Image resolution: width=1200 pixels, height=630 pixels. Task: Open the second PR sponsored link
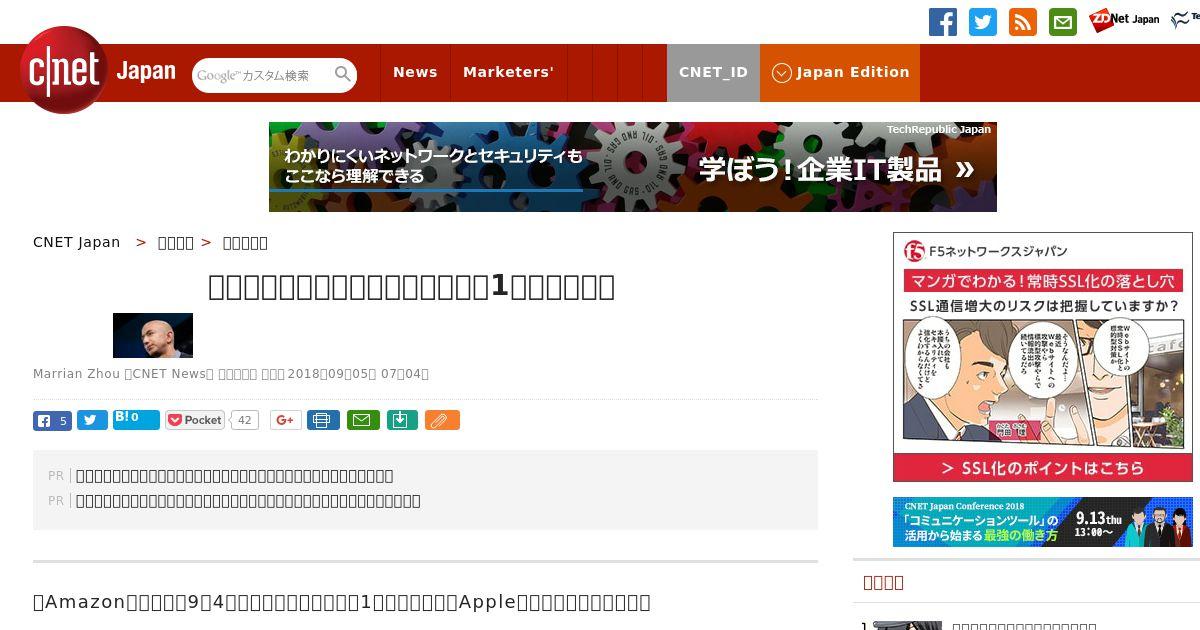248,501
